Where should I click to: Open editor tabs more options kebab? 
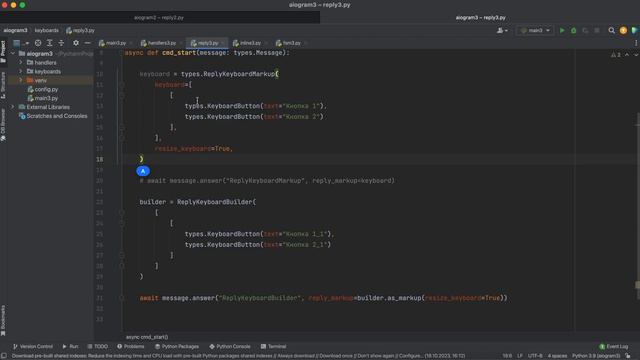(x=636, y=43)
